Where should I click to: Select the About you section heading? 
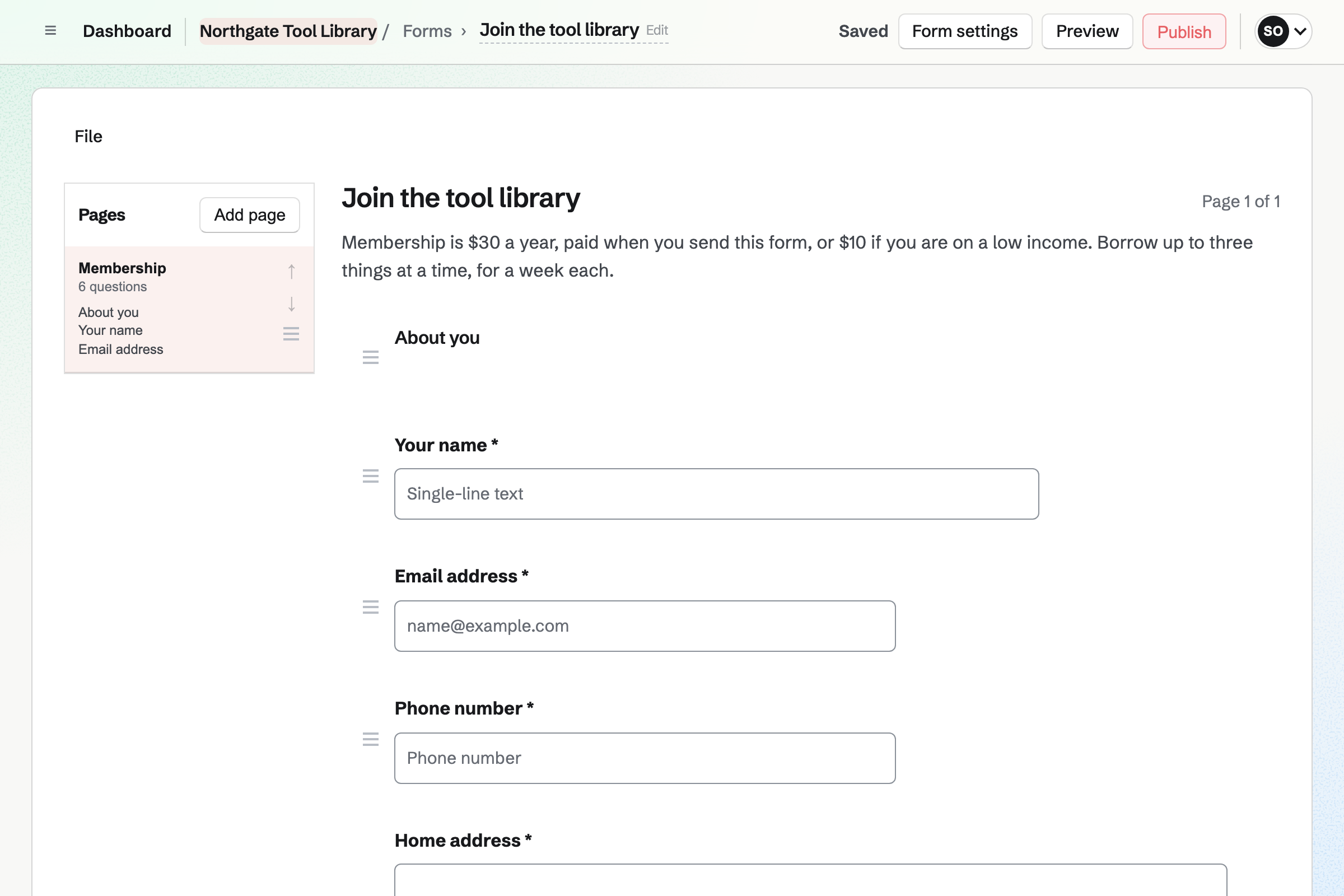437,338
